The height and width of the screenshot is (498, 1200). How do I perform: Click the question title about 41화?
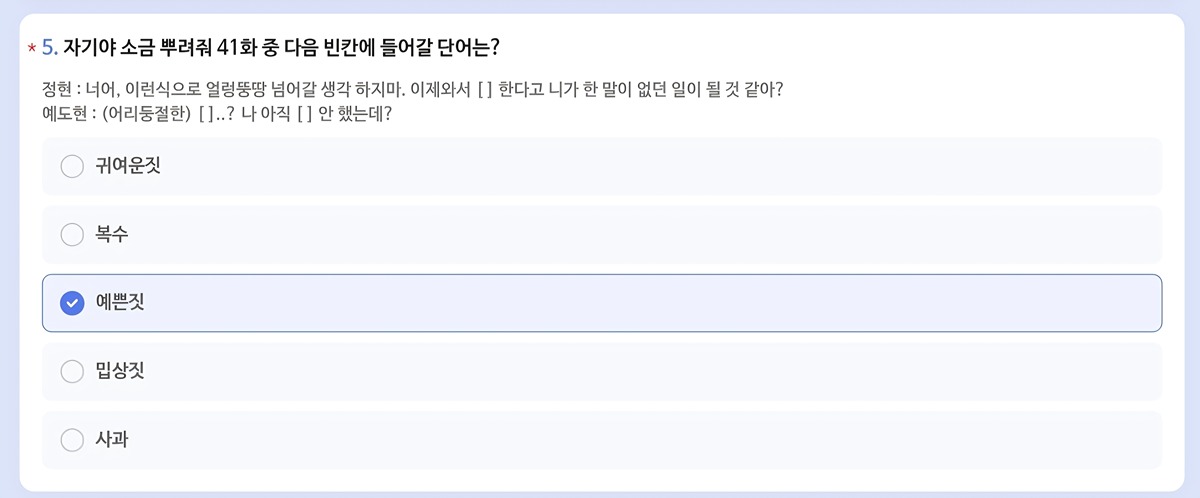click(x=282, y=47)
